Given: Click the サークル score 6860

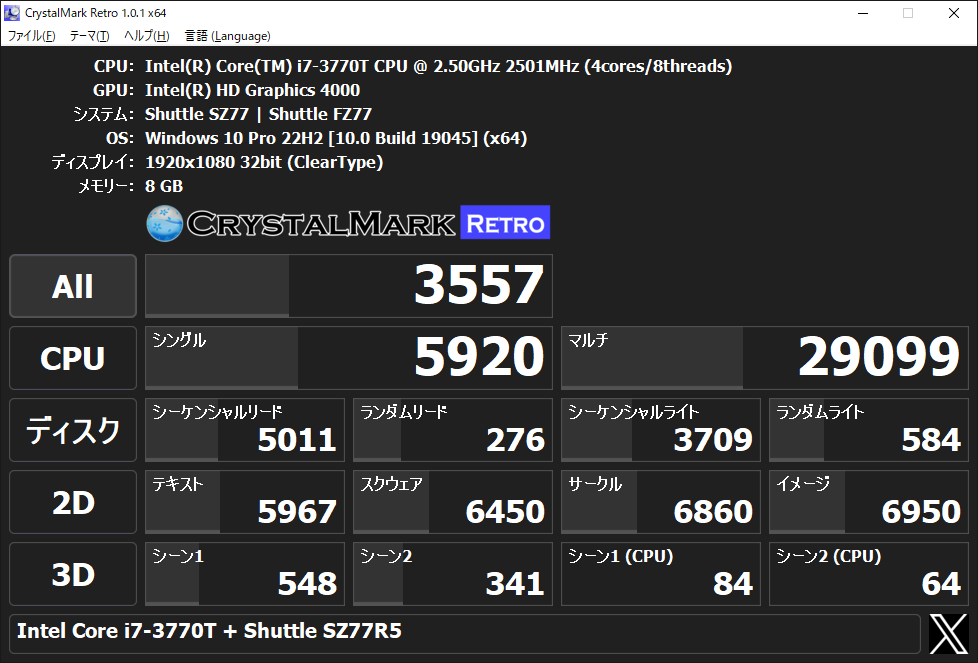Looking at the screenshot, I should click(x=661, y=502).
